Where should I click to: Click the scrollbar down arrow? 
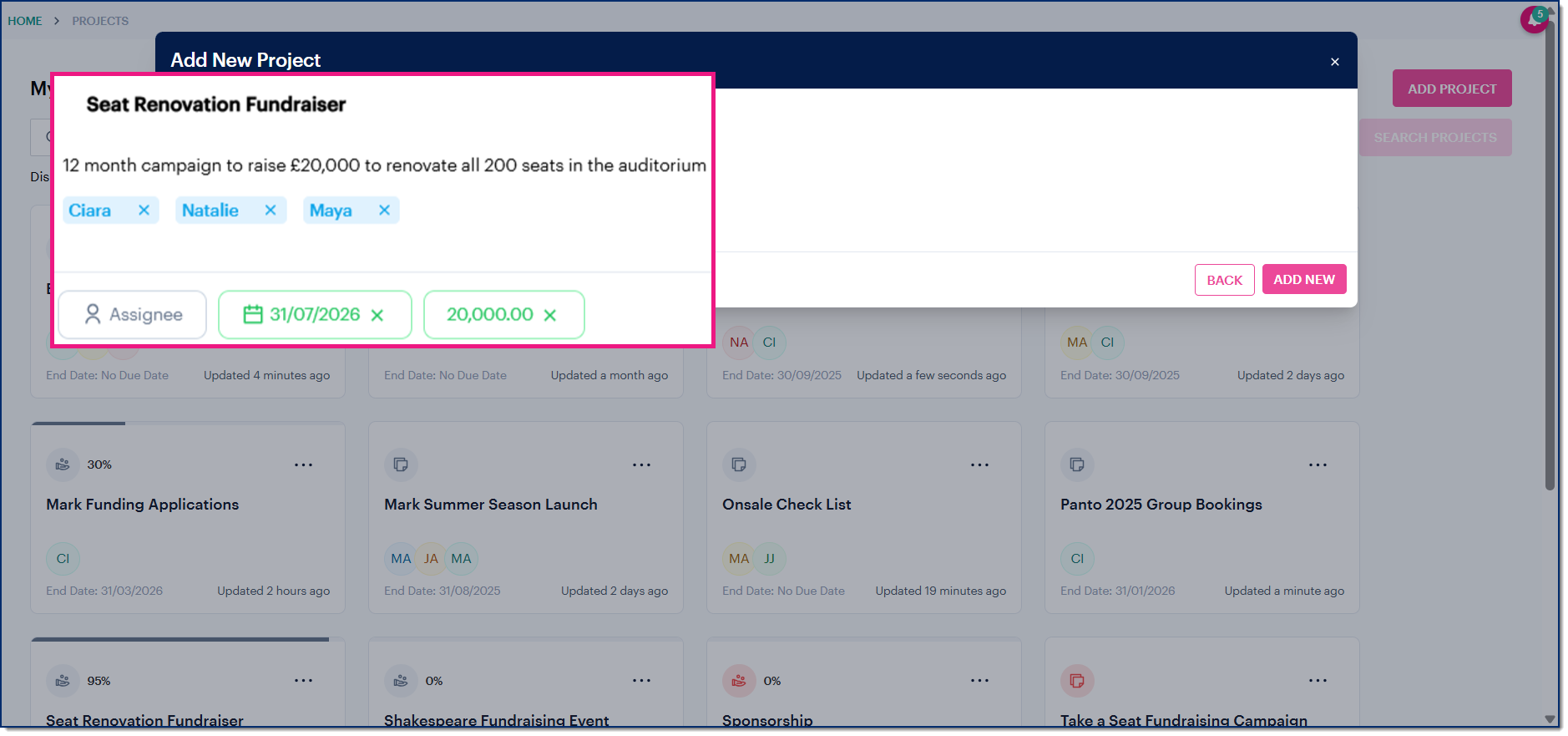pyautogui.click(x=1550, y=719)
